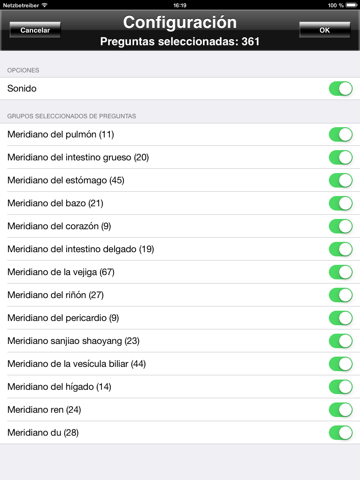Viewport: 360px width, 480px height.
Task: Turn off Meridiano de la vejiga (67)
Action: (x=341, y=272)
